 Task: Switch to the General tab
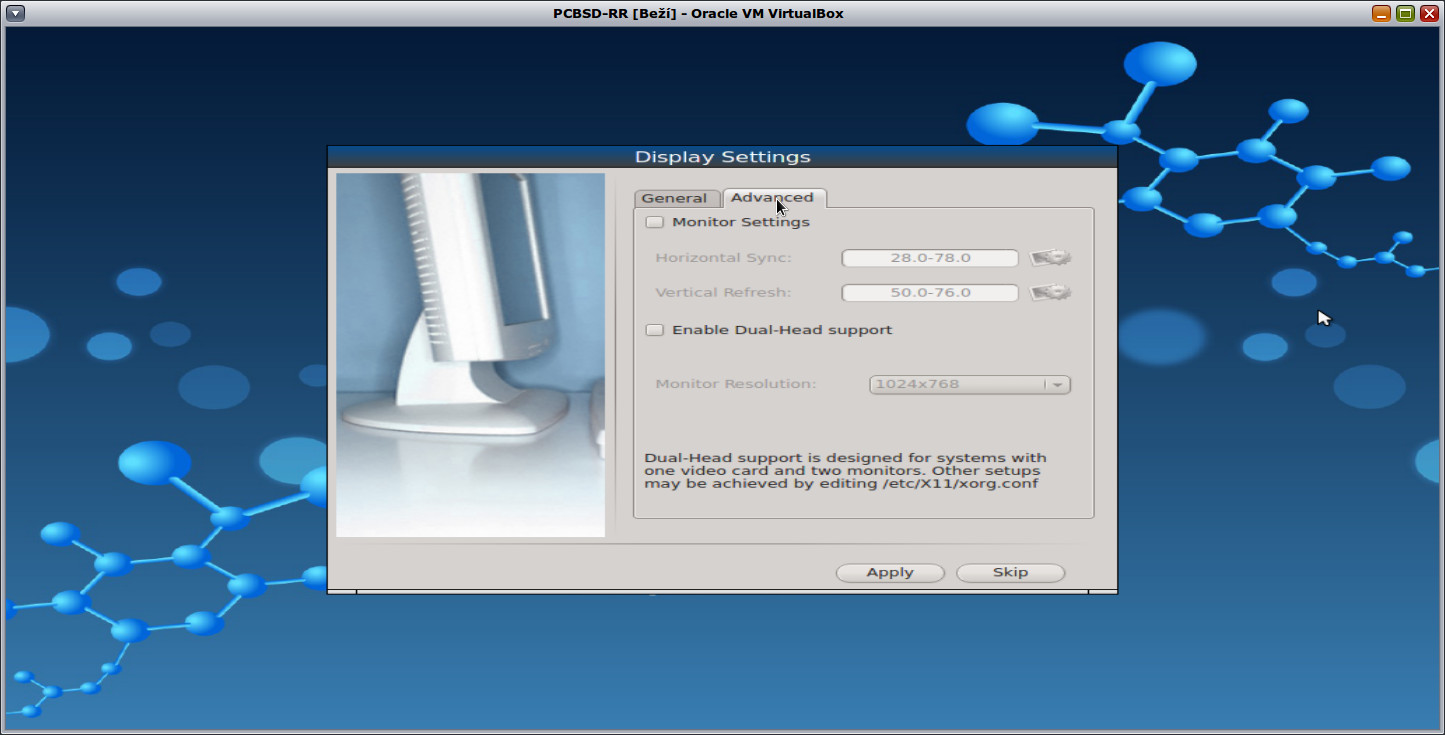tap(677, 198)
